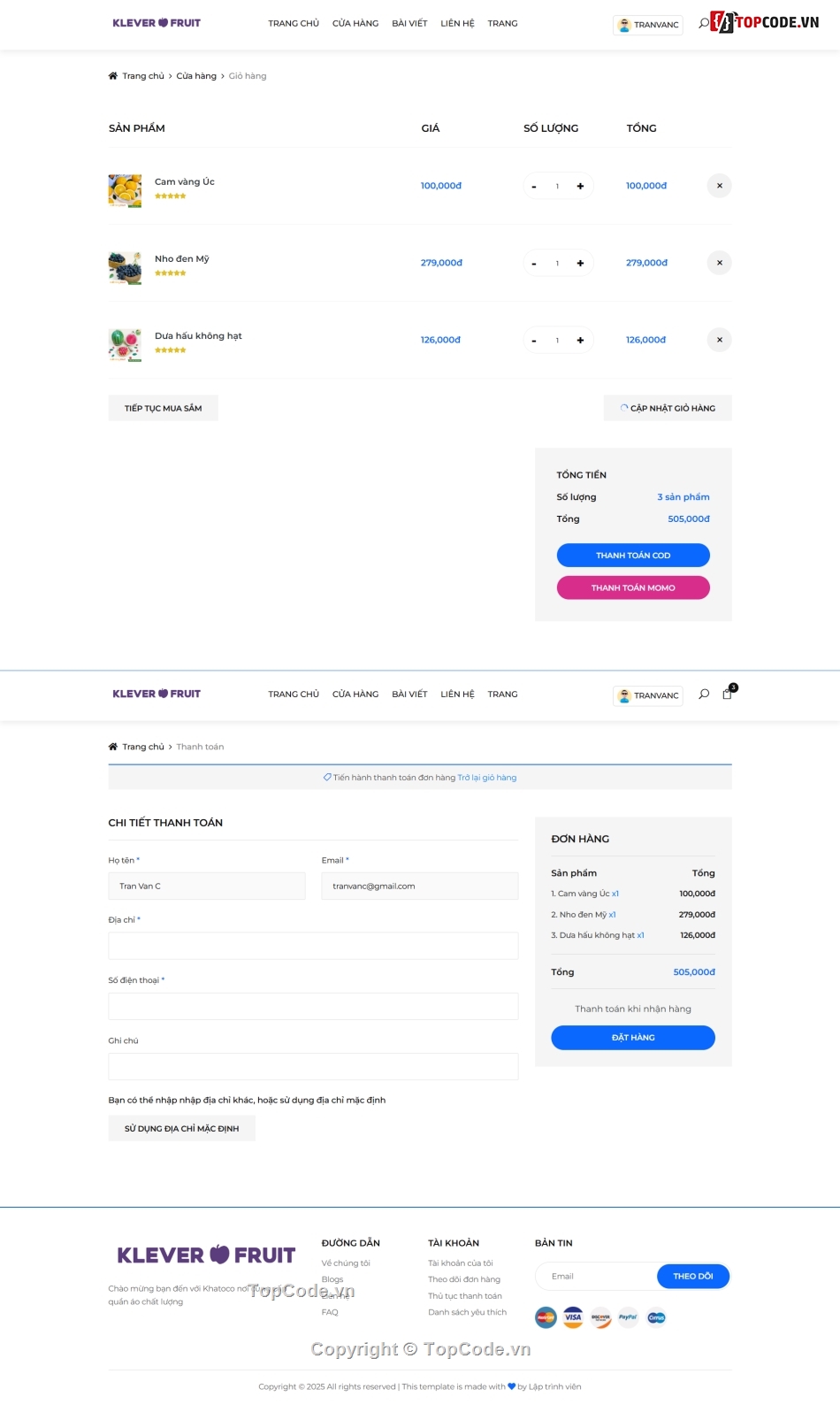The image size is (840, 1420).
Task: Click the home icon in the breadcrumb
Action: (112, 76)
